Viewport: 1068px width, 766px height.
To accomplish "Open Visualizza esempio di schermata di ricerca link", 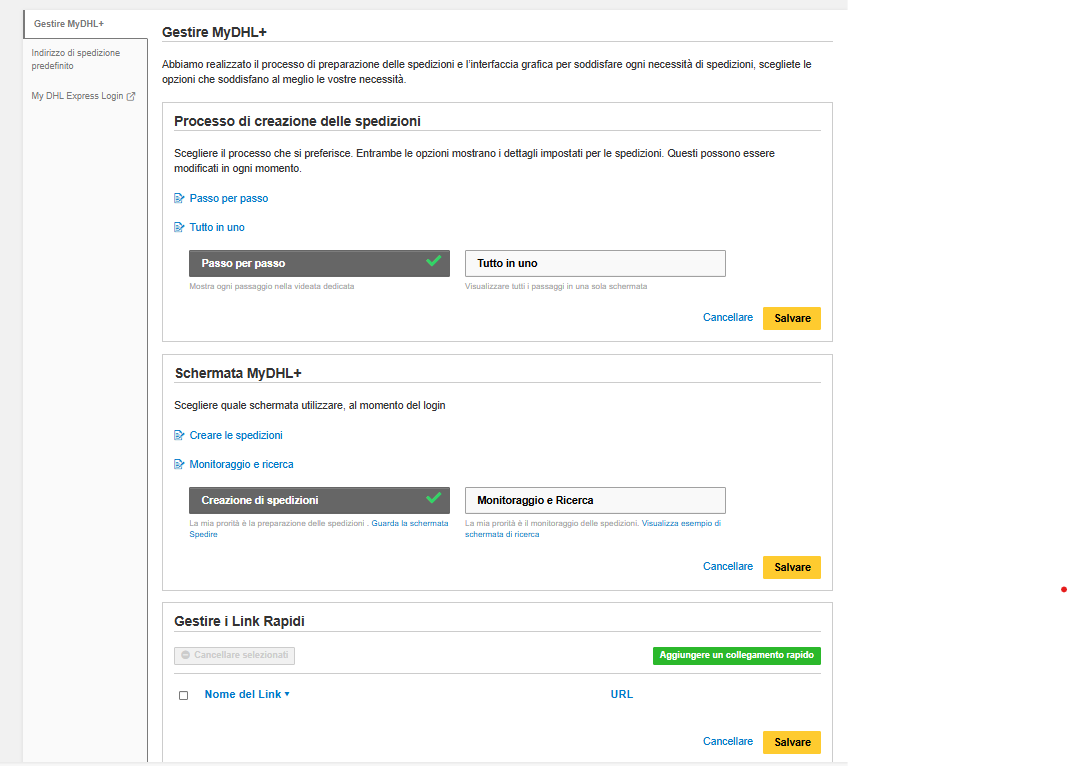I will (x=680, y=523).
